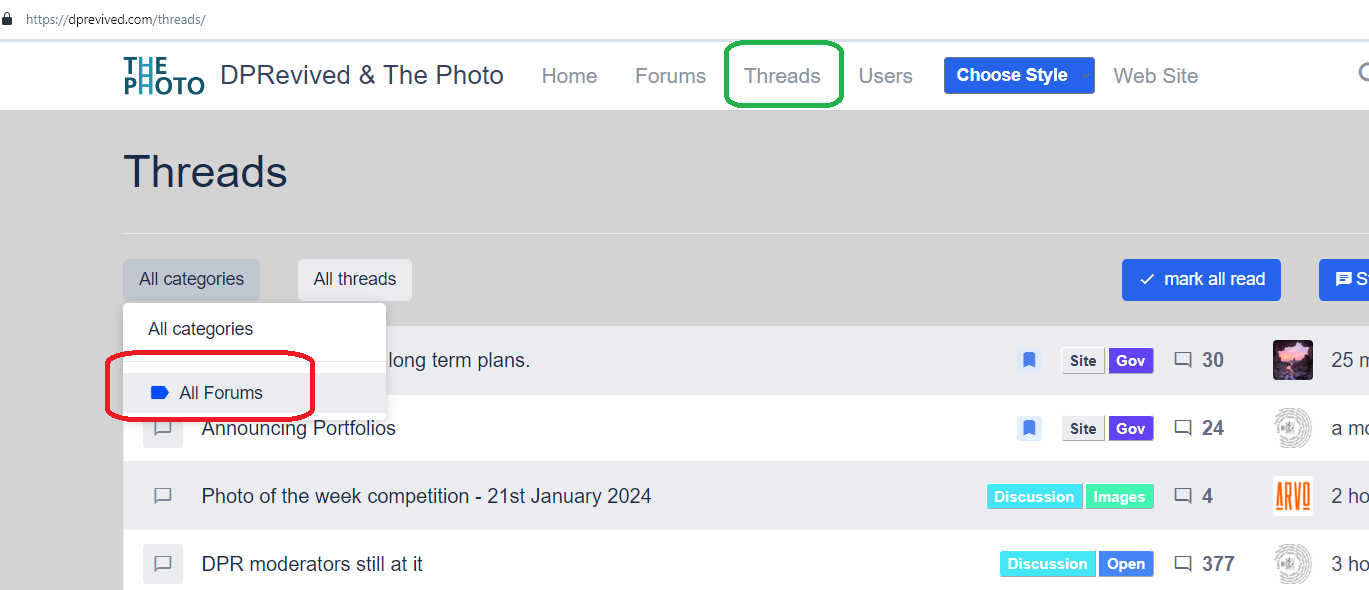Click the bookmark icon on long term plans thread
Image resolution: width=1369 pixels, height=590 pixels.
click(1029, 360)
